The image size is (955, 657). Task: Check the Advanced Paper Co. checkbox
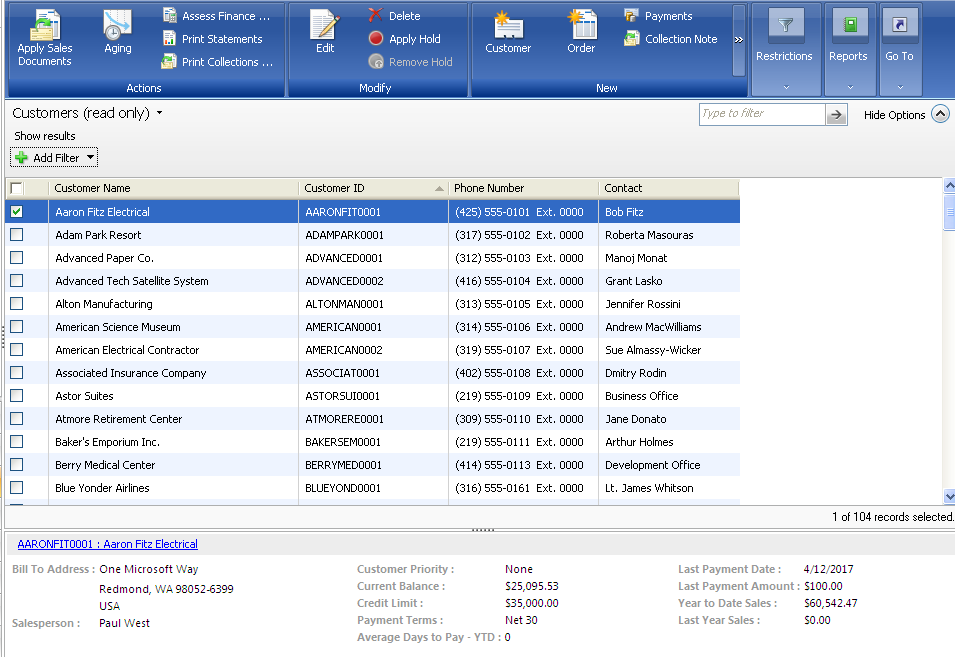[16, 258]
